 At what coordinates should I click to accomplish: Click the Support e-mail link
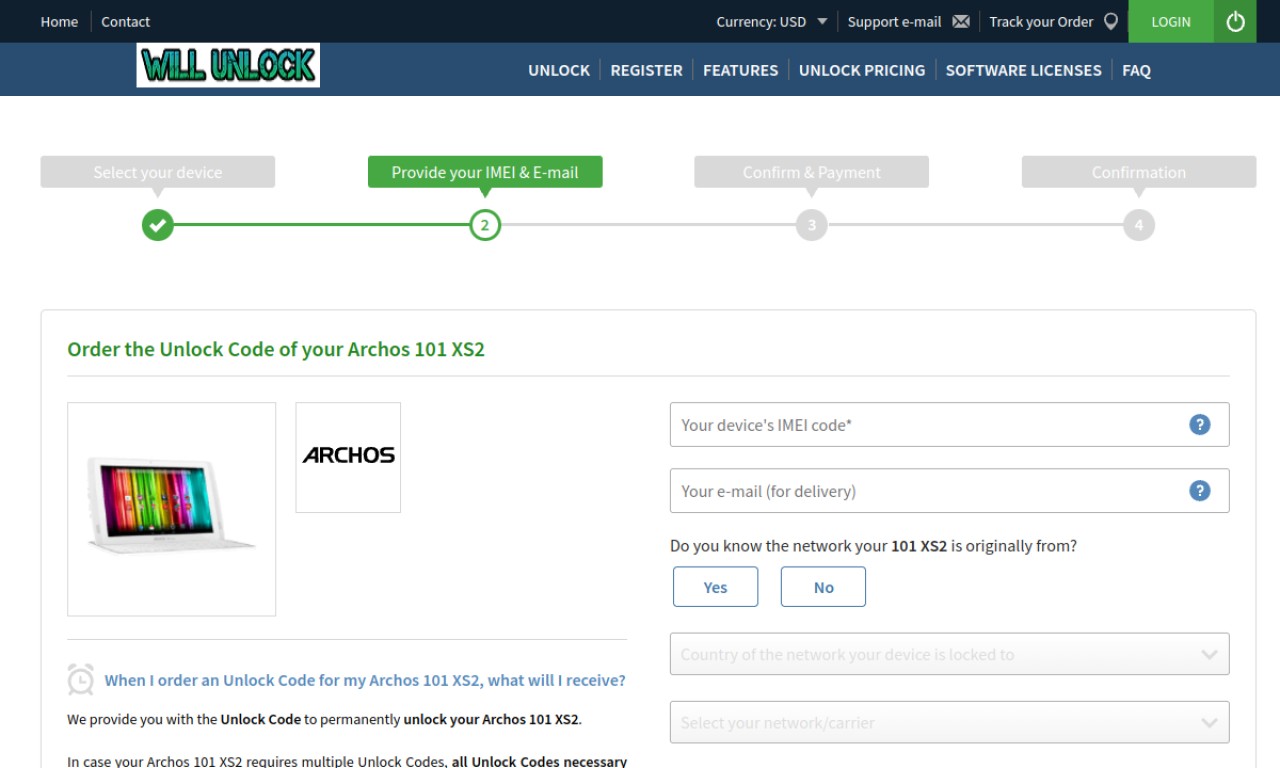894,21
